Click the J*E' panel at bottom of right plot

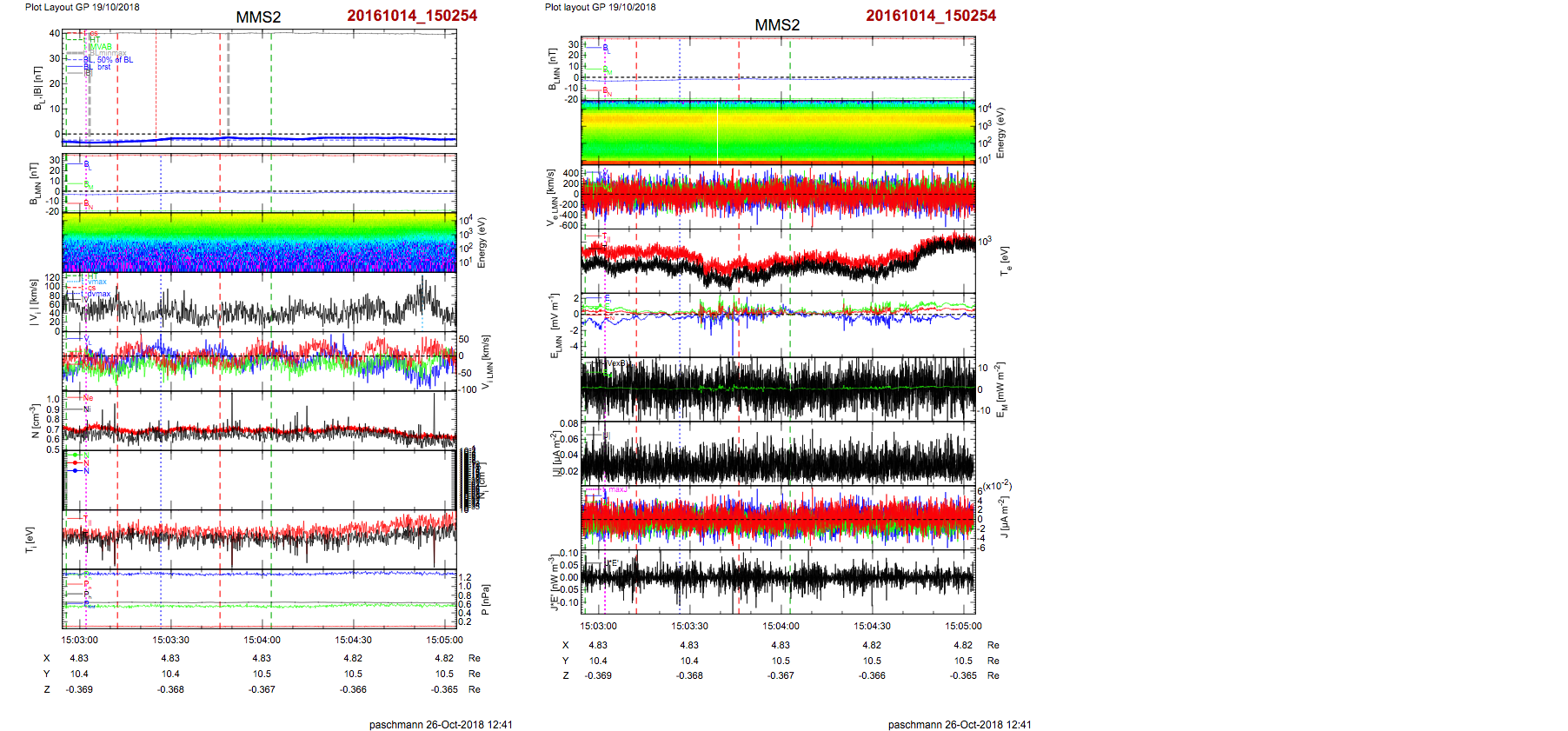(x=778, y=581)
